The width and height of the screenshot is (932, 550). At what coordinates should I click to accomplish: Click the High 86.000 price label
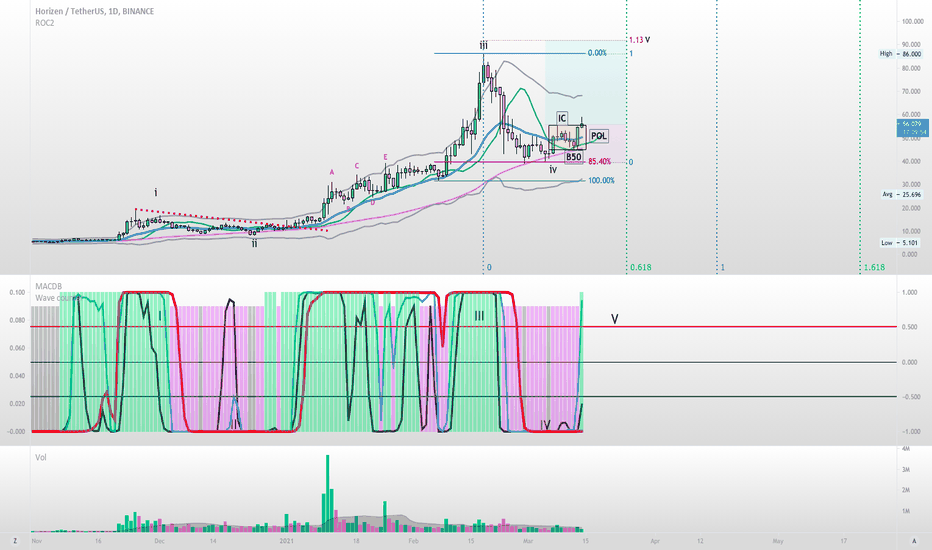(x=900, y=54)
